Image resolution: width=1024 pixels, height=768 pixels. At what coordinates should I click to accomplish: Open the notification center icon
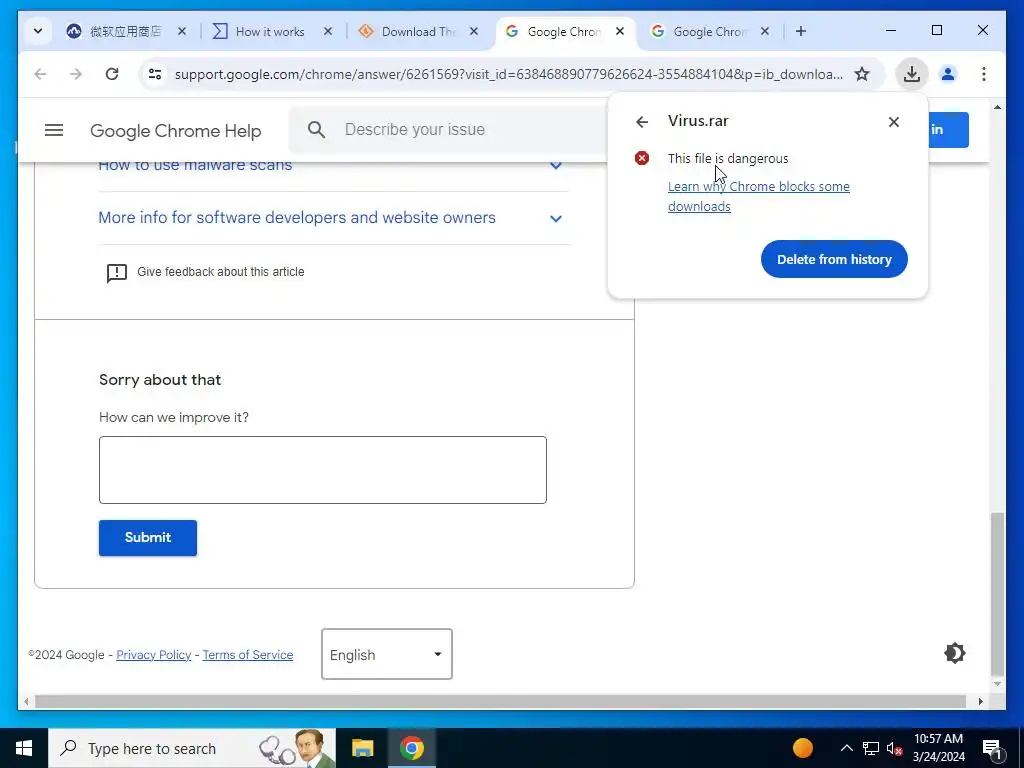(x=992, y=749)
